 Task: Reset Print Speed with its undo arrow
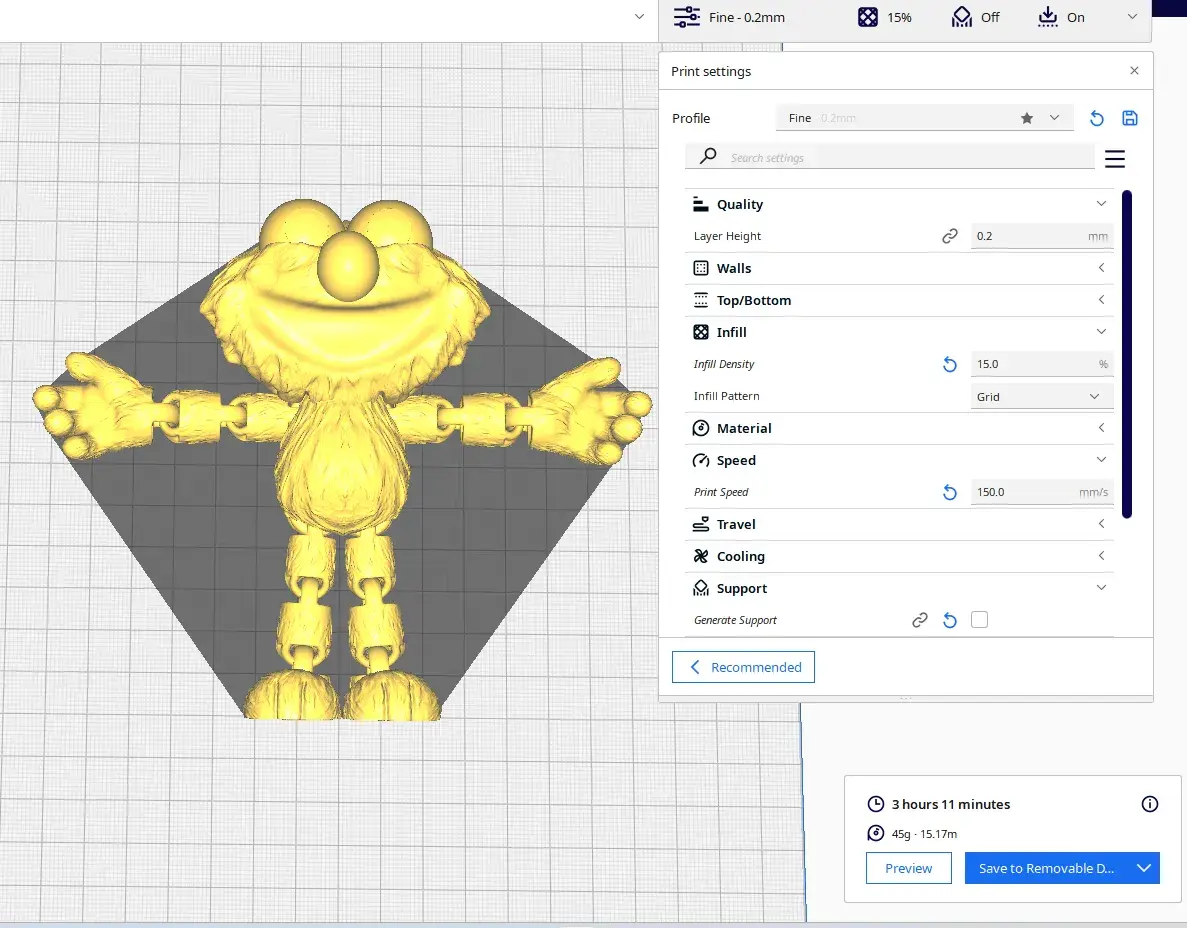(949, 493)
